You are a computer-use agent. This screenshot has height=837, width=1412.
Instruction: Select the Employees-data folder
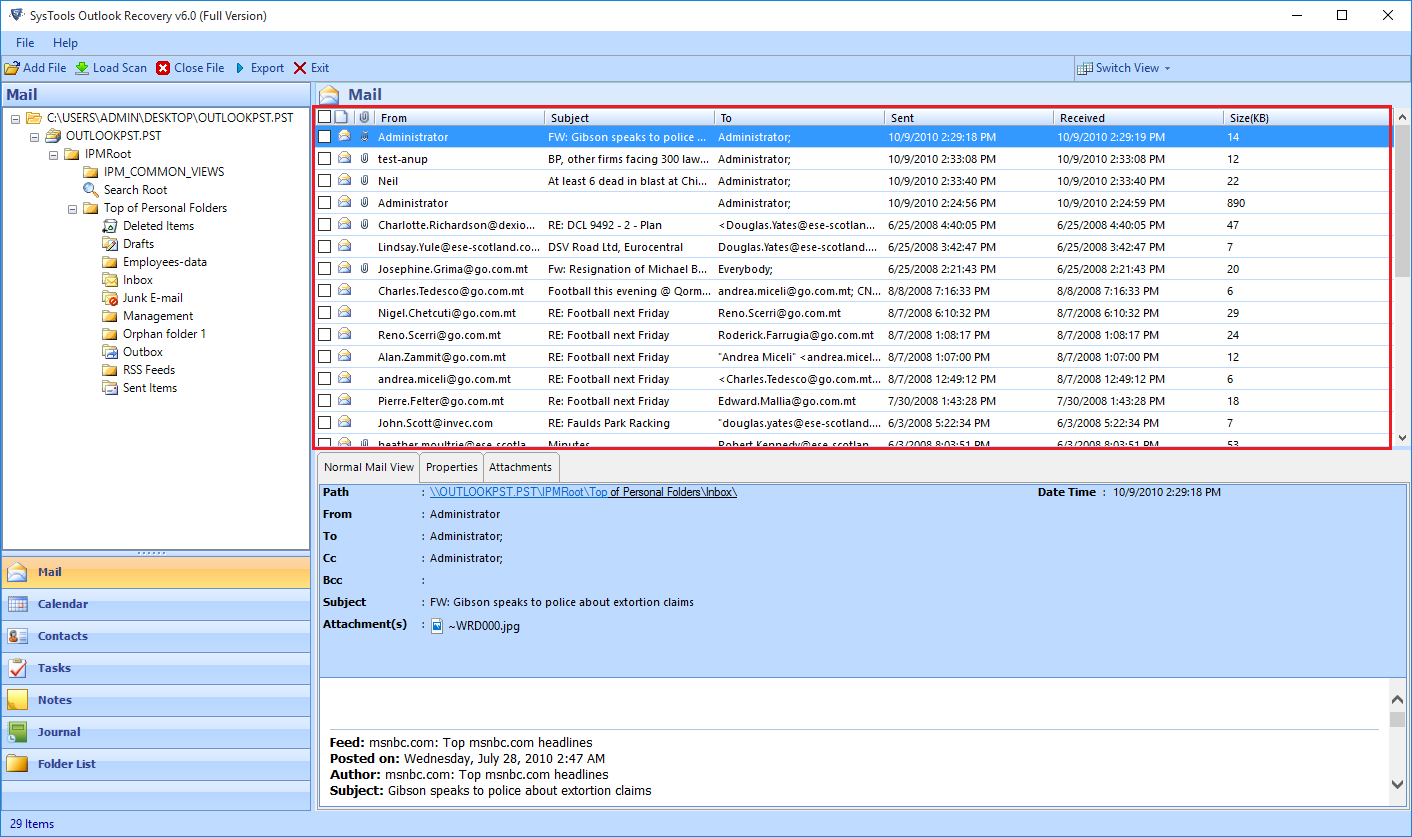[x=165, y=262]
